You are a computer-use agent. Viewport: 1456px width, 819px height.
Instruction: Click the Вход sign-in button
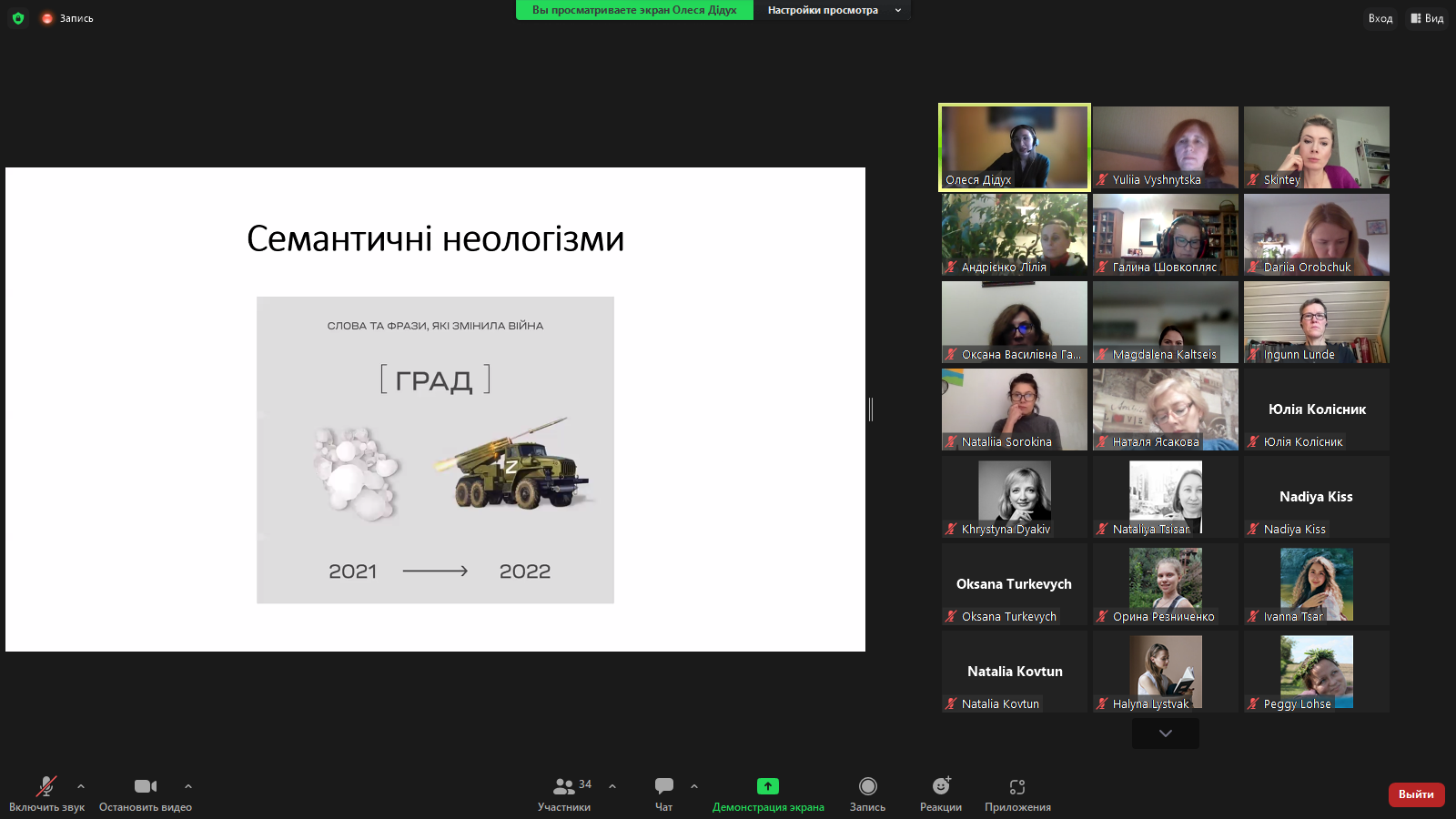1380,18
